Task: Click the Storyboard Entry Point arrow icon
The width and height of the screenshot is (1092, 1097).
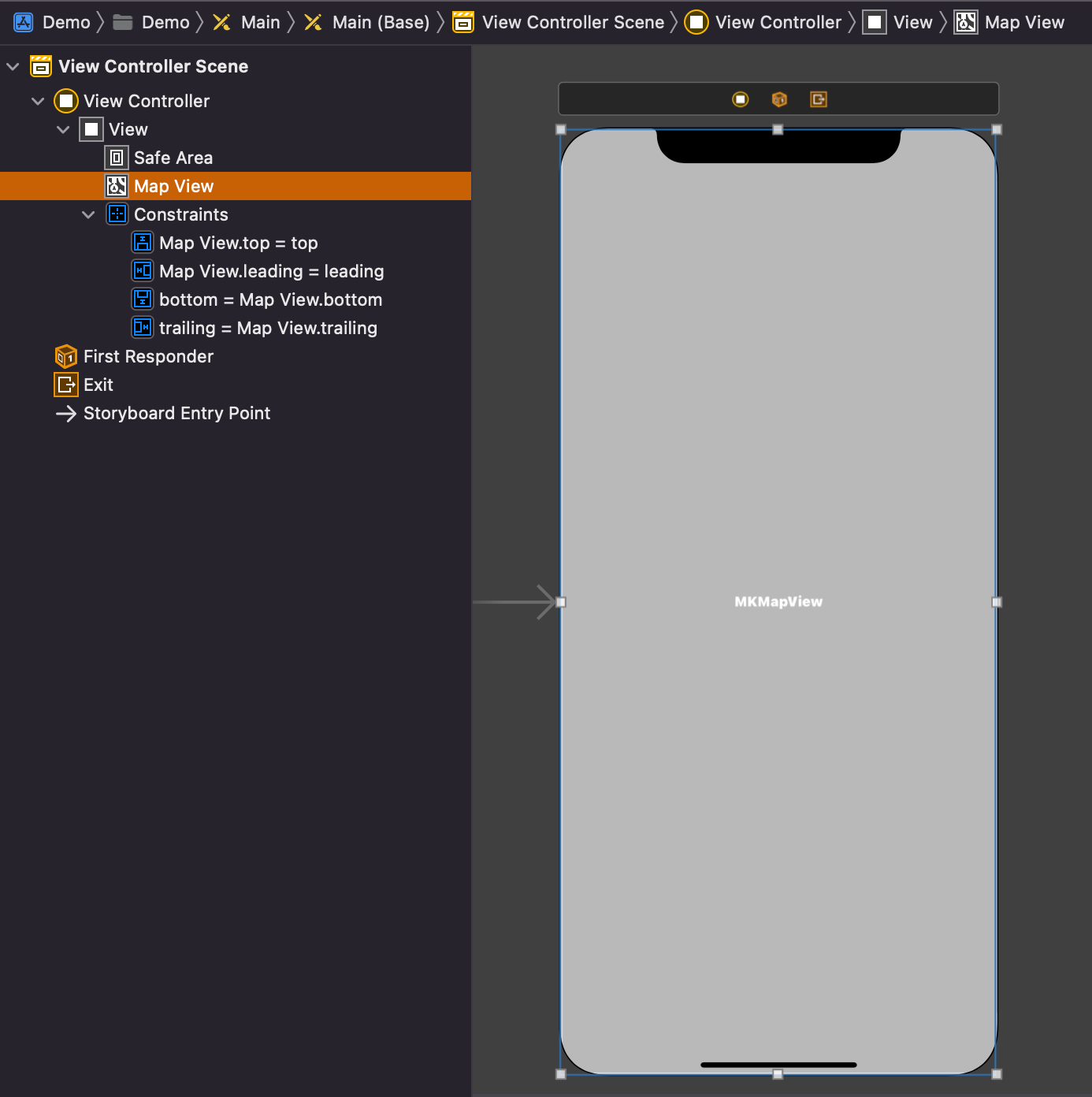Action: point(66,413)
